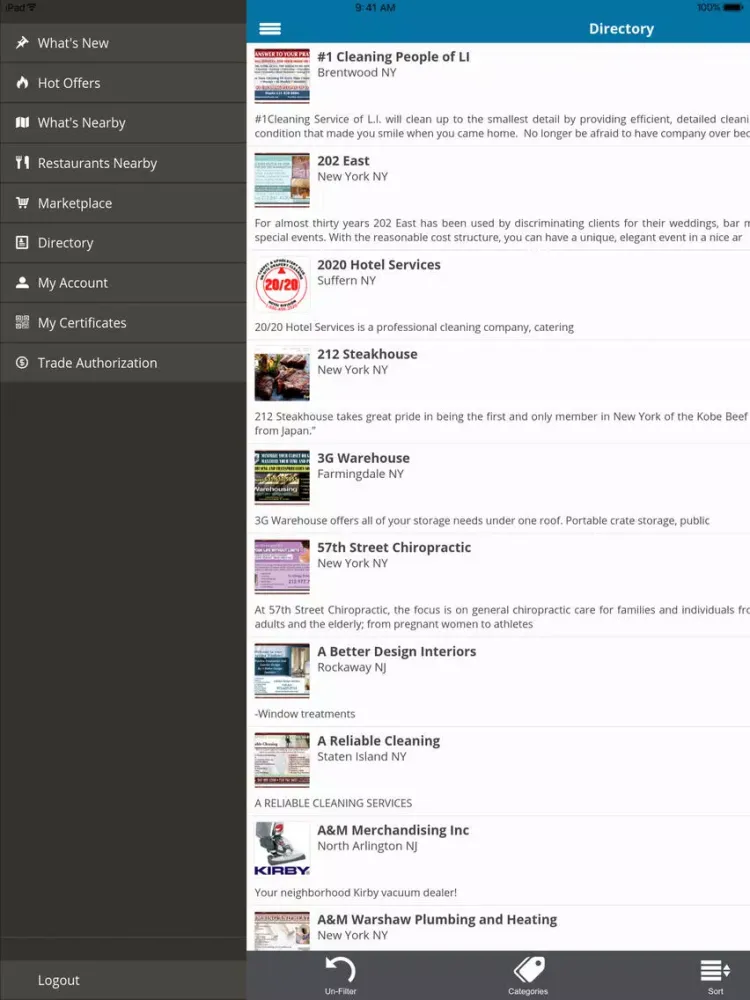Open Trade Authorization menu entry

tap(123, 363)
